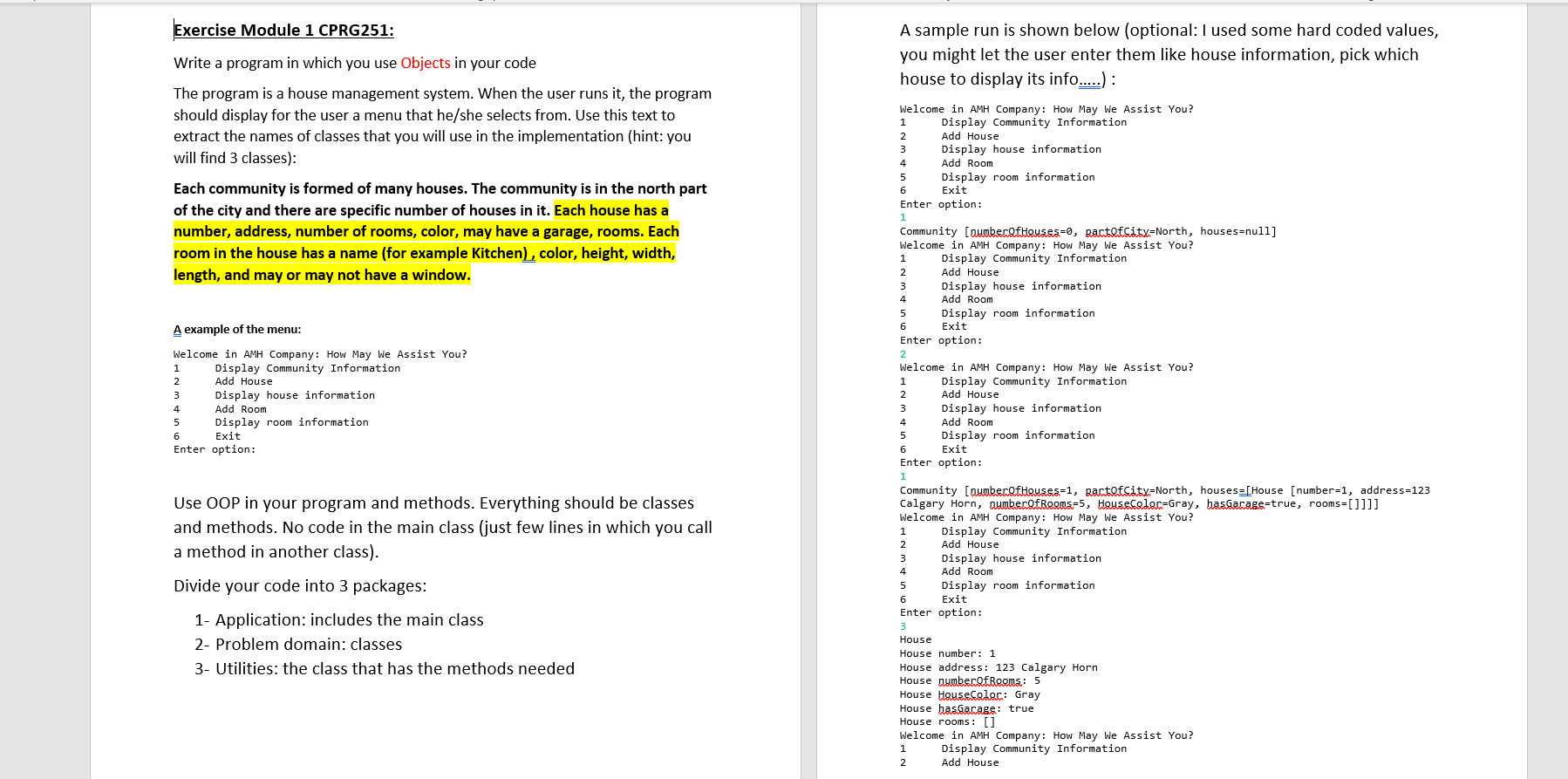The image size is (1568, 779).
Task: Click highlighted line "number, address, number of rooms, color"
Action: click(x=426, y=231)
